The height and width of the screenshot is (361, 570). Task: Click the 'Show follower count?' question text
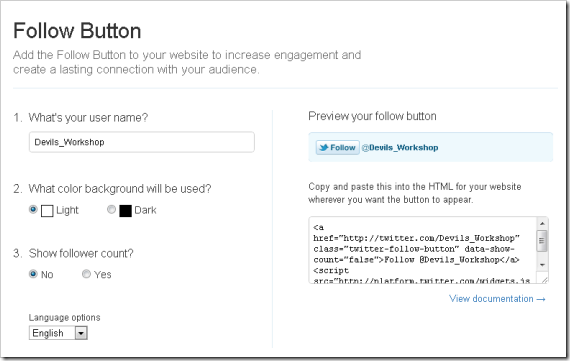(81, 253)
